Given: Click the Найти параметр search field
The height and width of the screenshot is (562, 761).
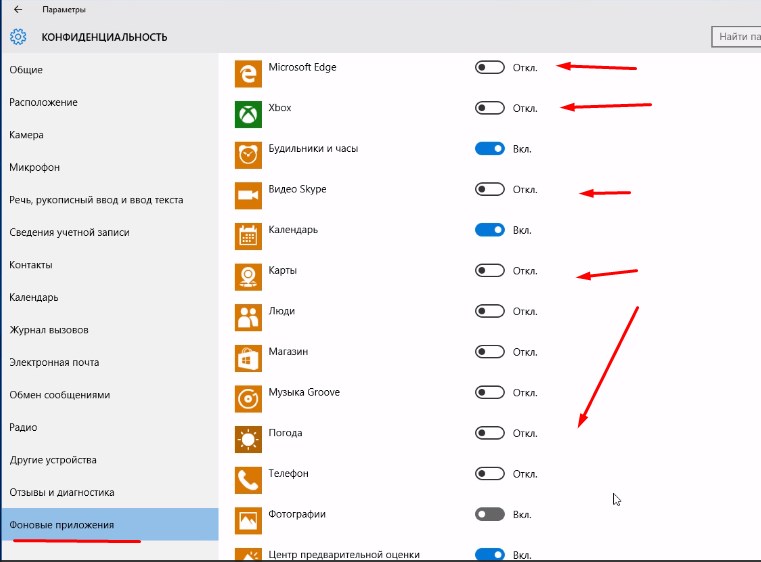Looking at the screenshot, I should (736, 36).
